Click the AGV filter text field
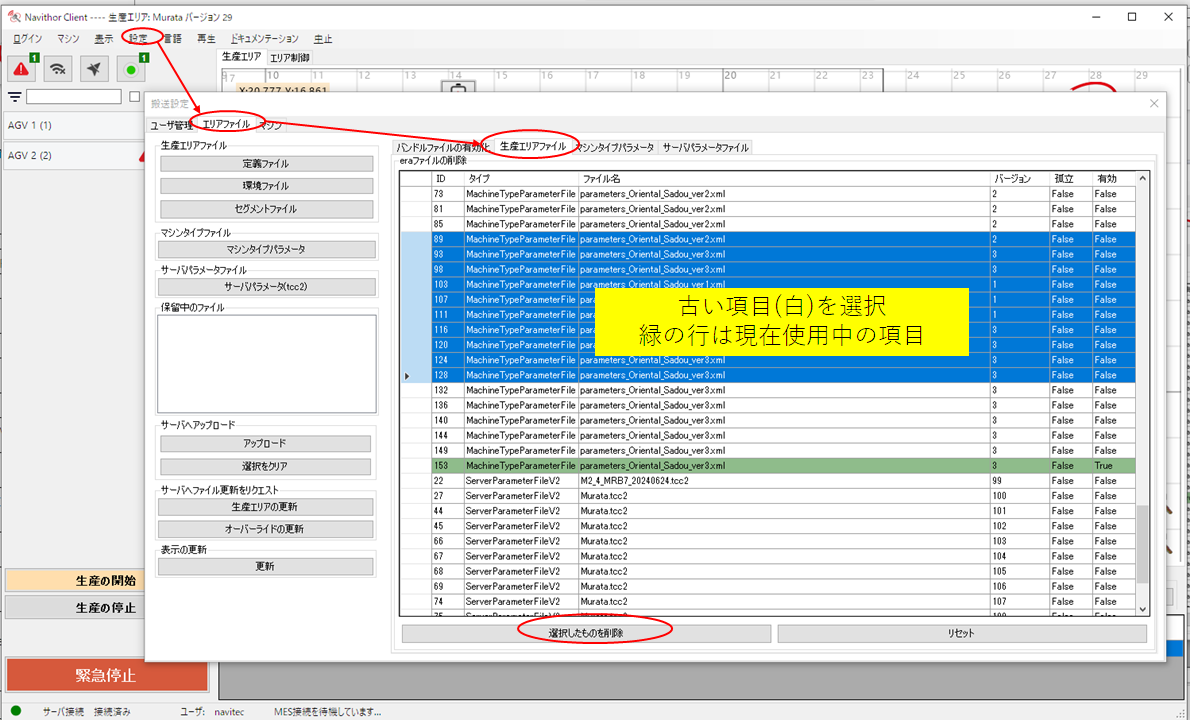 (75, 97)
